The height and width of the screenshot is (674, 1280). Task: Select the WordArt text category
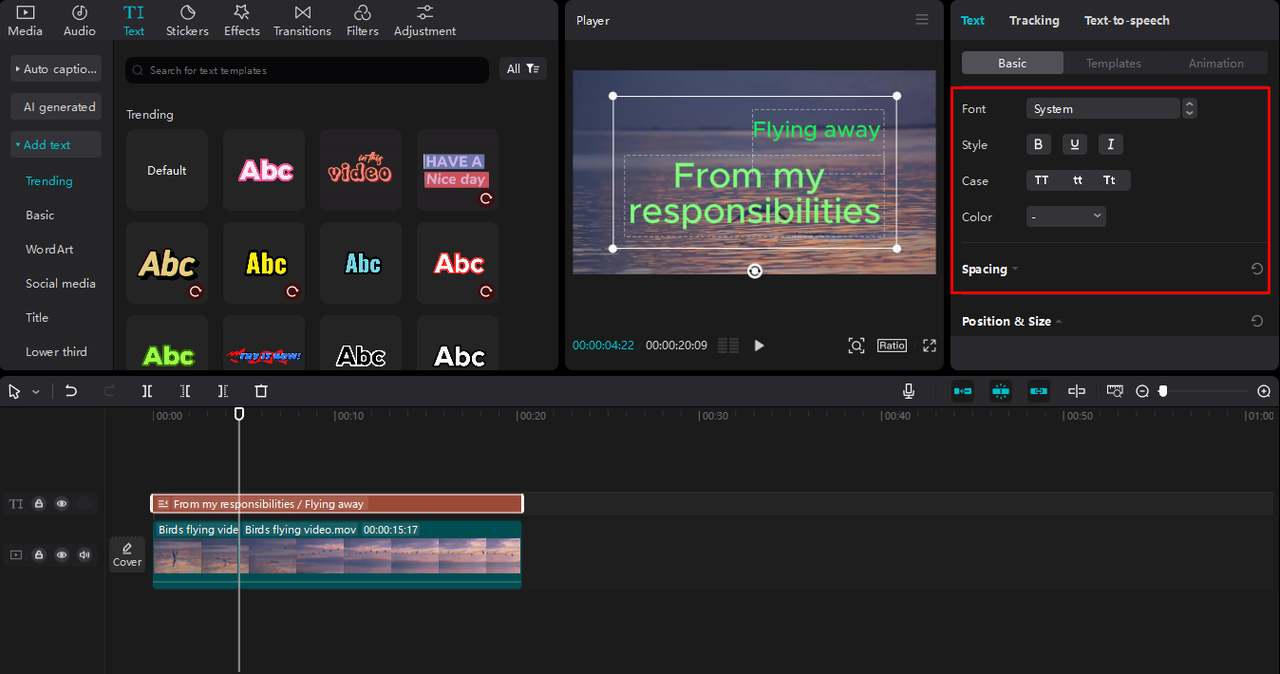point(50,249)
